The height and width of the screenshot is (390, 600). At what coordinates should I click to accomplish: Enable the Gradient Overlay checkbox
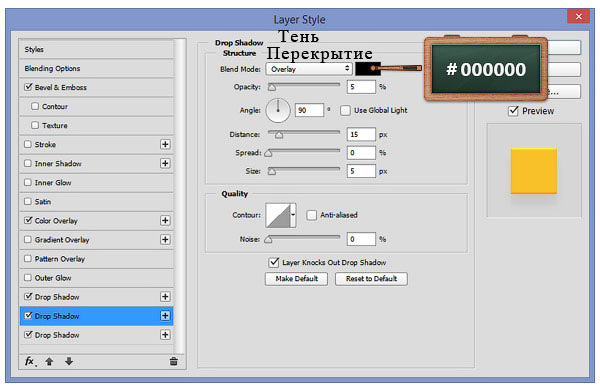tap(28, 240)
